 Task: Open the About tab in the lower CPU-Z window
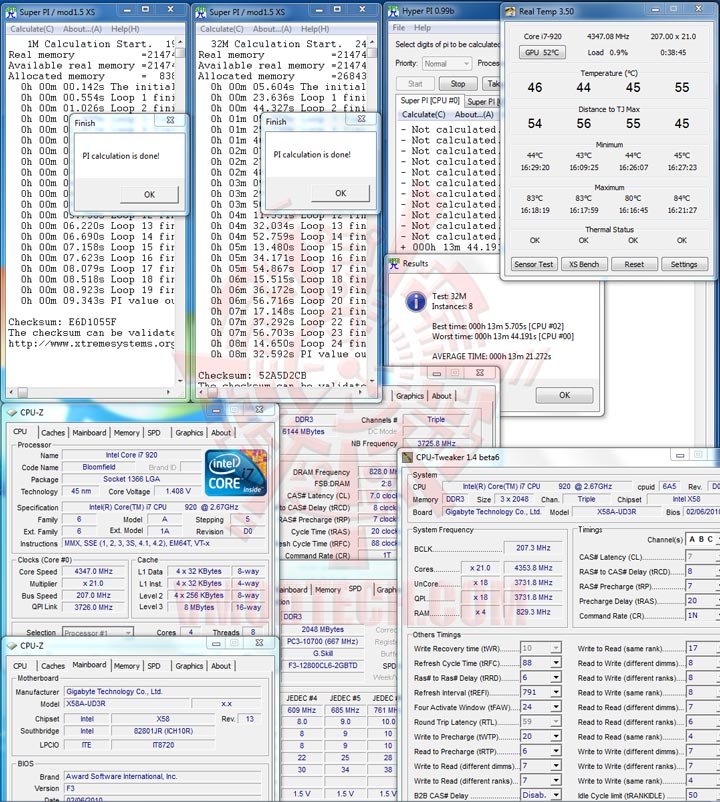221,666
